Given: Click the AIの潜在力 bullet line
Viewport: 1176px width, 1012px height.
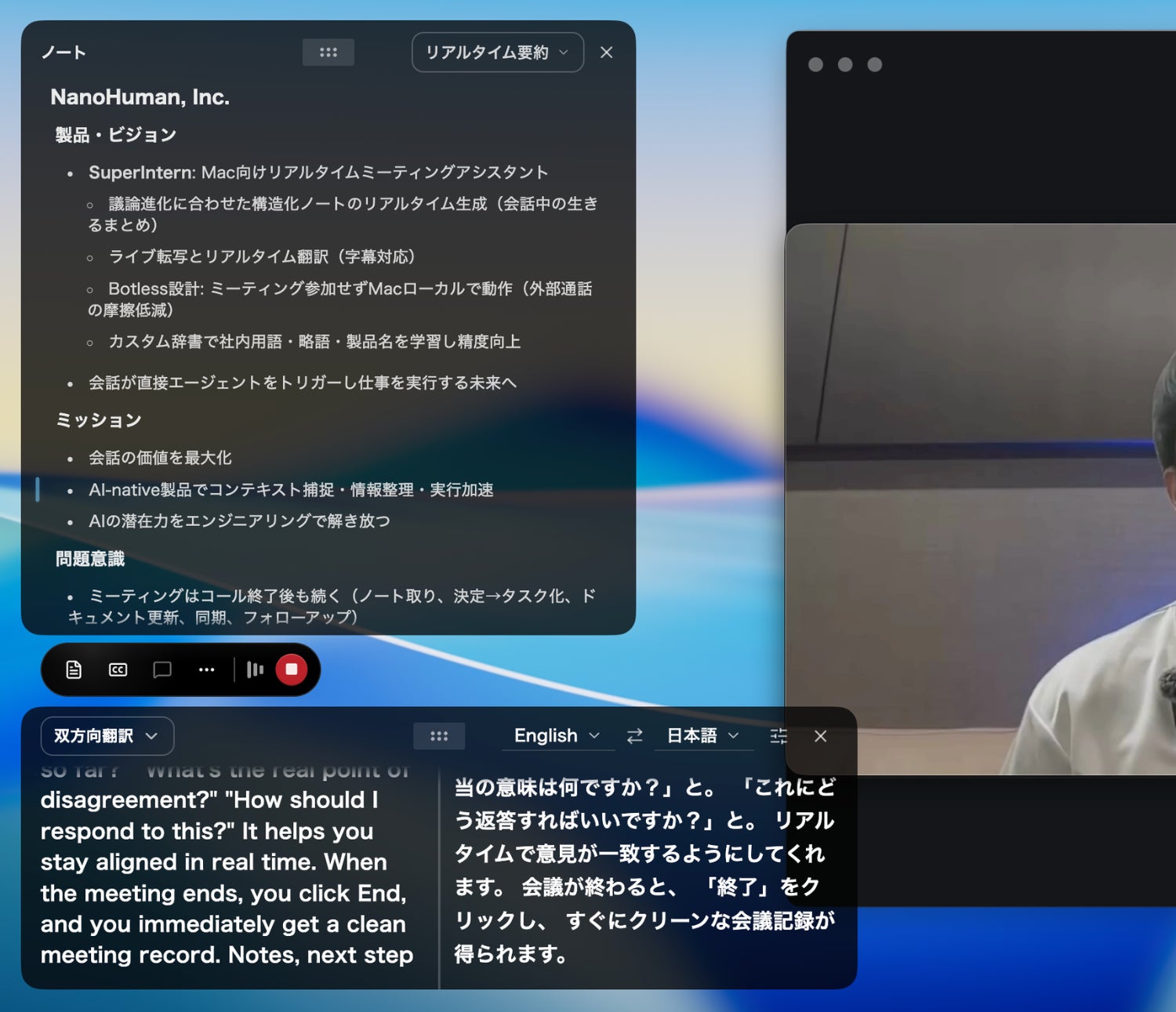Looking at the screenshot, I should [x=239, y=521].
